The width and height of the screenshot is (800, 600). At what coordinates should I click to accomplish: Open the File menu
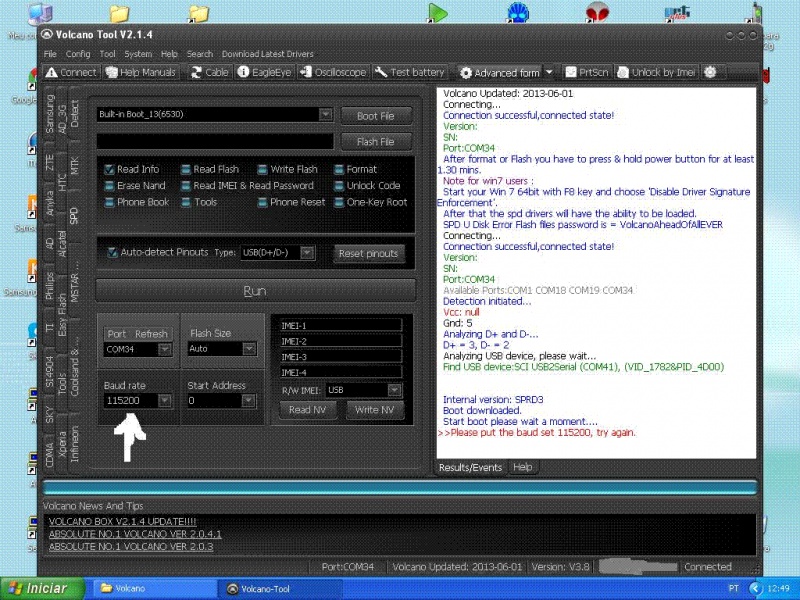[x=50, y=54]
